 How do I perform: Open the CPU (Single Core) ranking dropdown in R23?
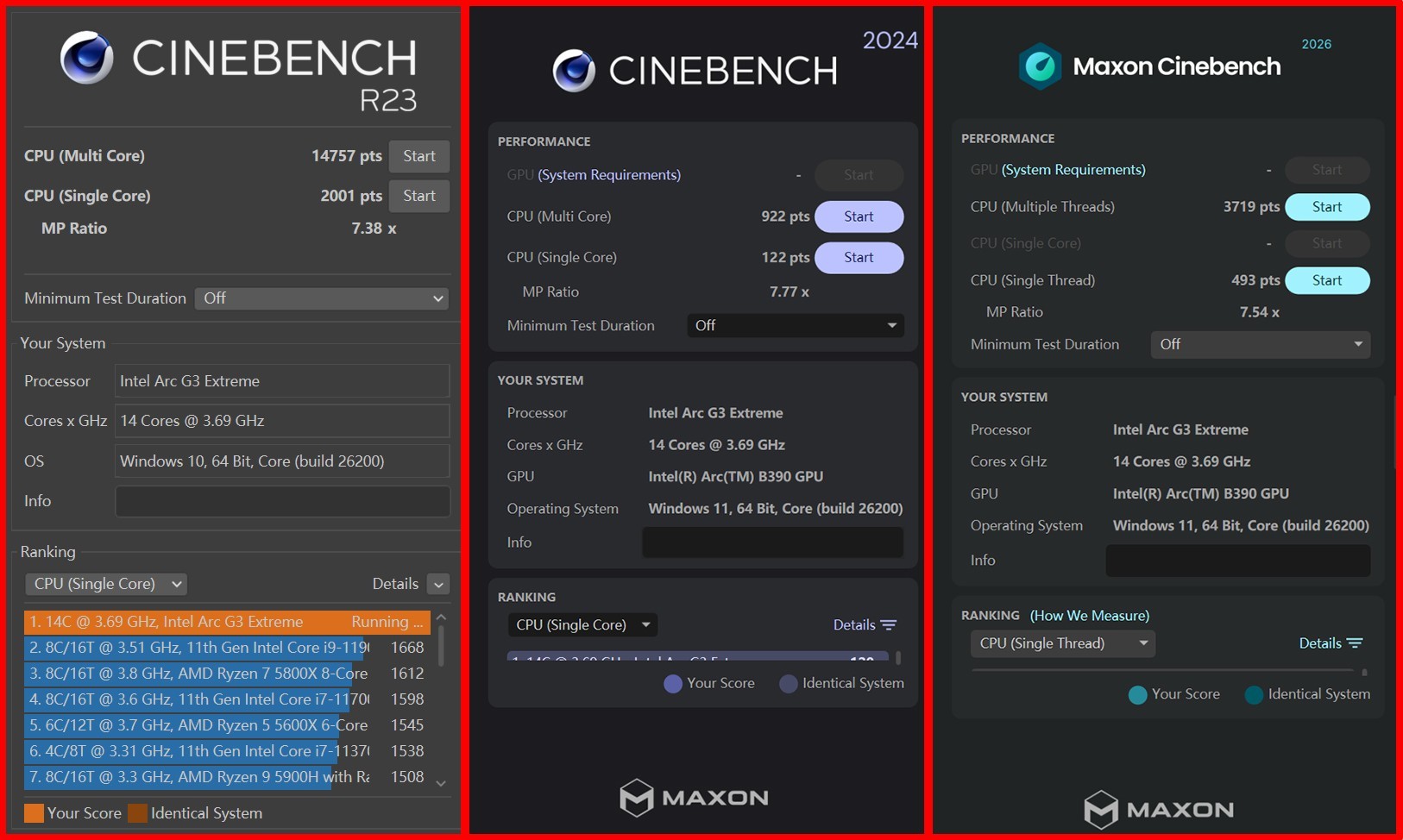pyautogui.click(x=106, y=584)
